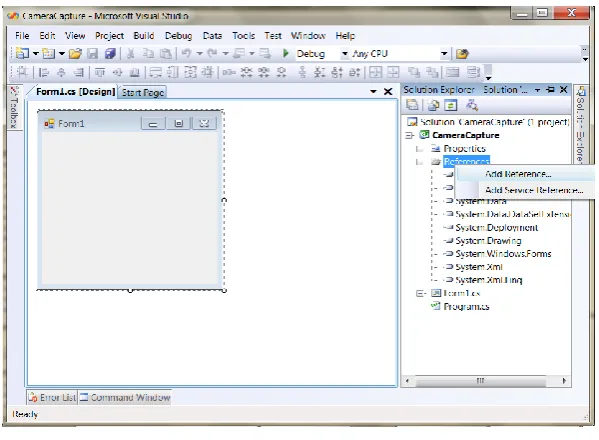Image resolution: width=599 pixels, height=440 pixels.
Task: Open the Any CPU platform dropdown
Action: click(444, 53)
